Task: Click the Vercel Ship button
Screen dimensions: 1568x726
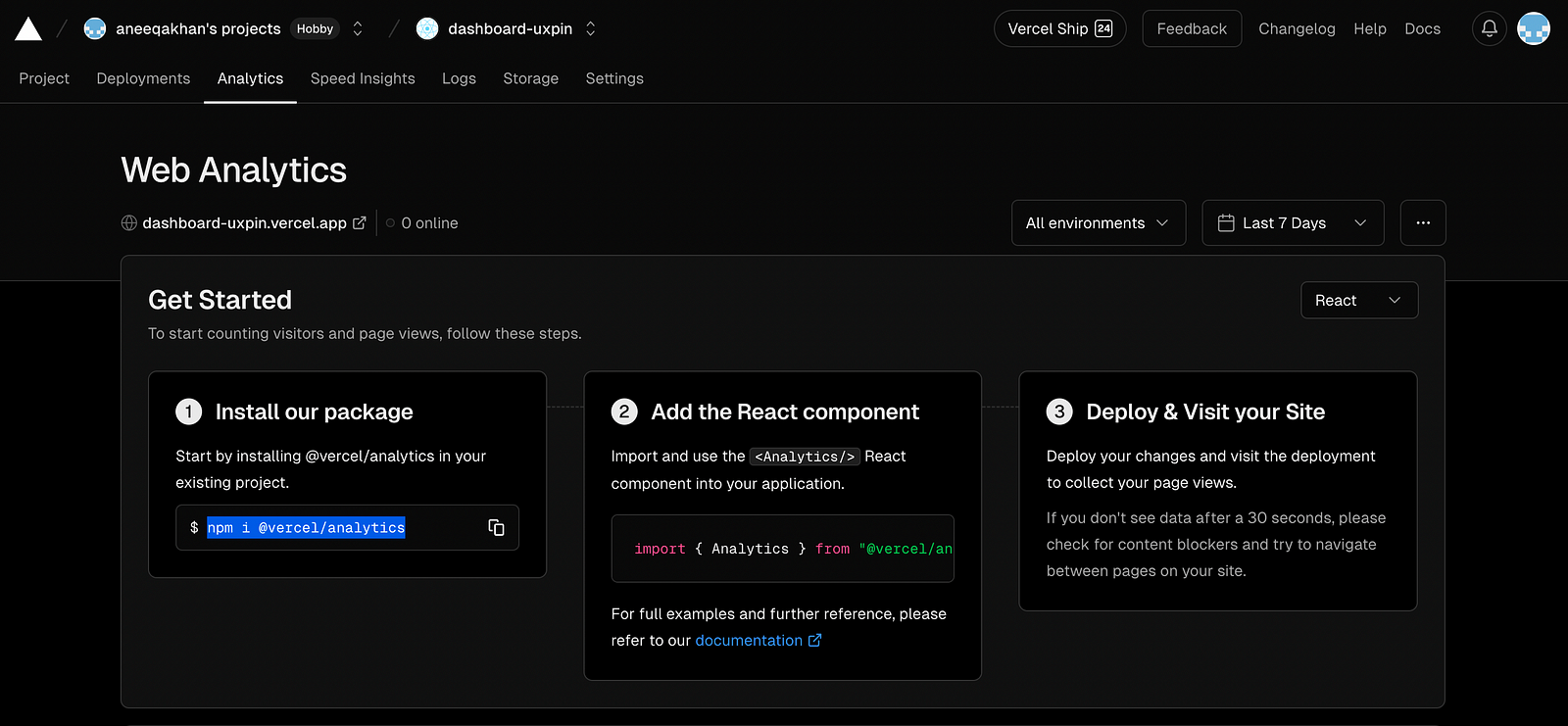Action: tap(1060, 28)
